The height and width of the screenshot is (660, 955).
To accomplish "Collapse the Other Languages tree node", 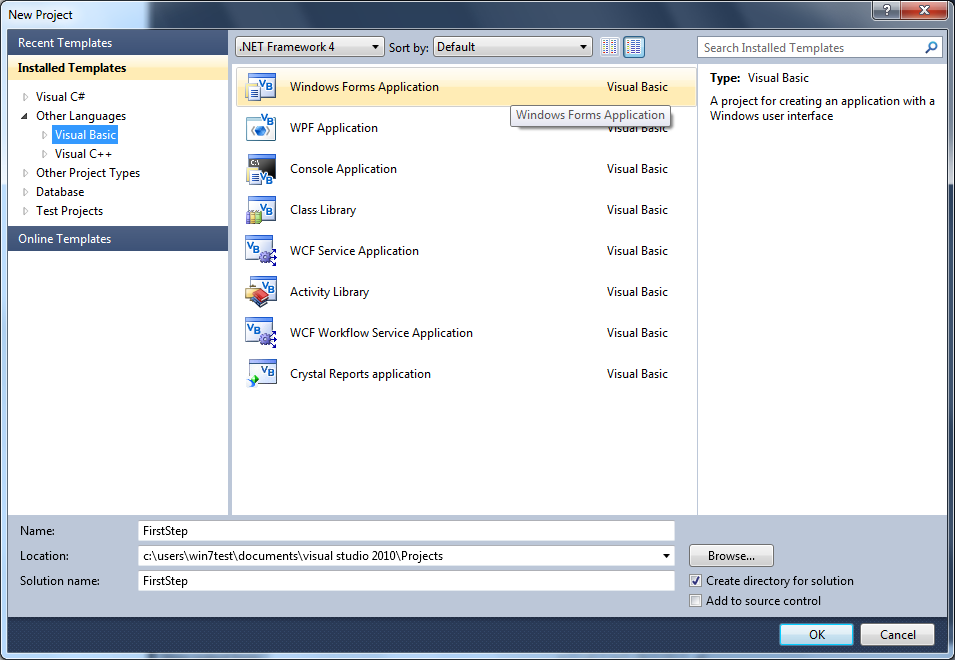I will pyautogui.click(x=25, y=116).
